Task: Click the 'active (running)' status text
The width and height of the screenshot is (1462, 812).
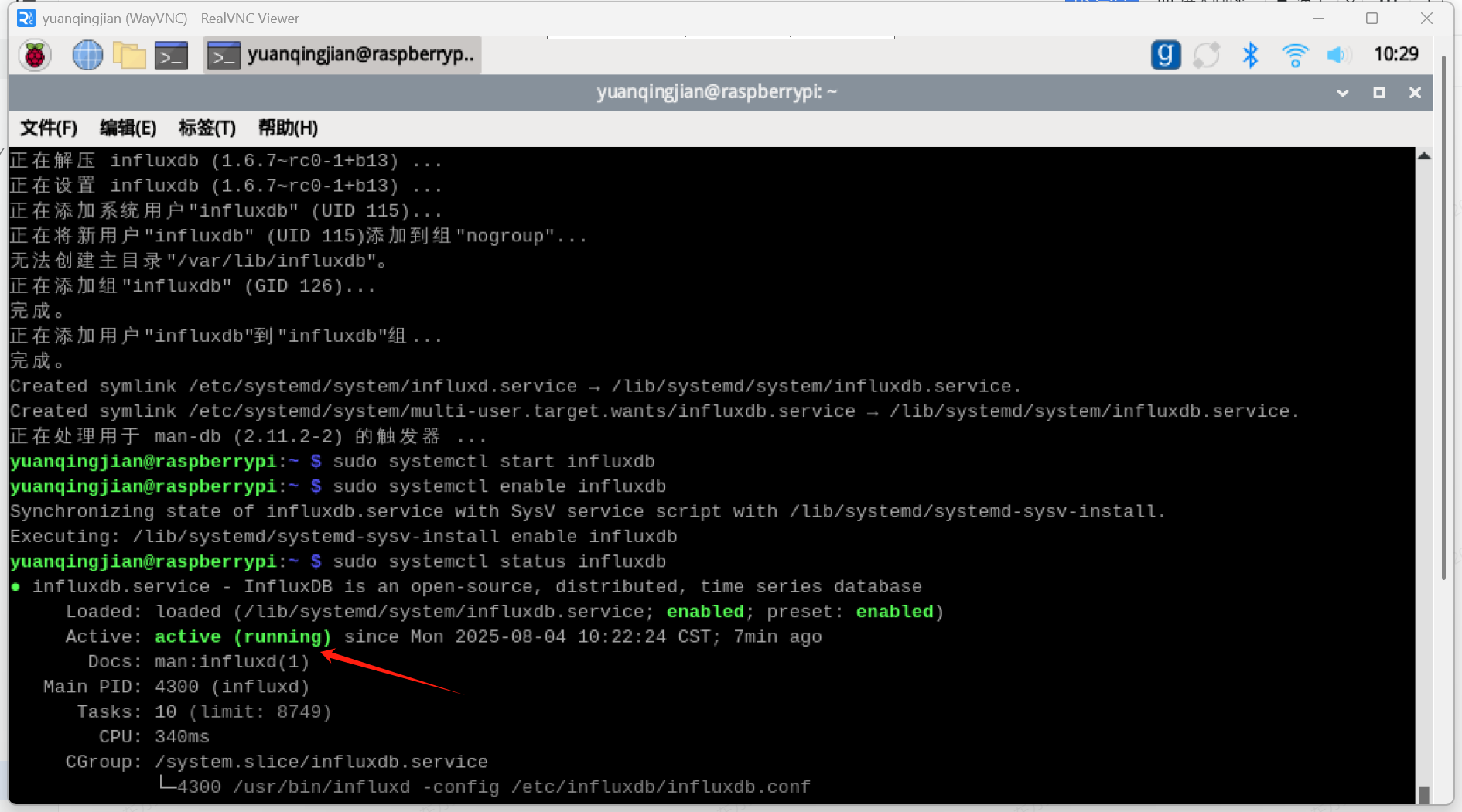Action: 243,636
